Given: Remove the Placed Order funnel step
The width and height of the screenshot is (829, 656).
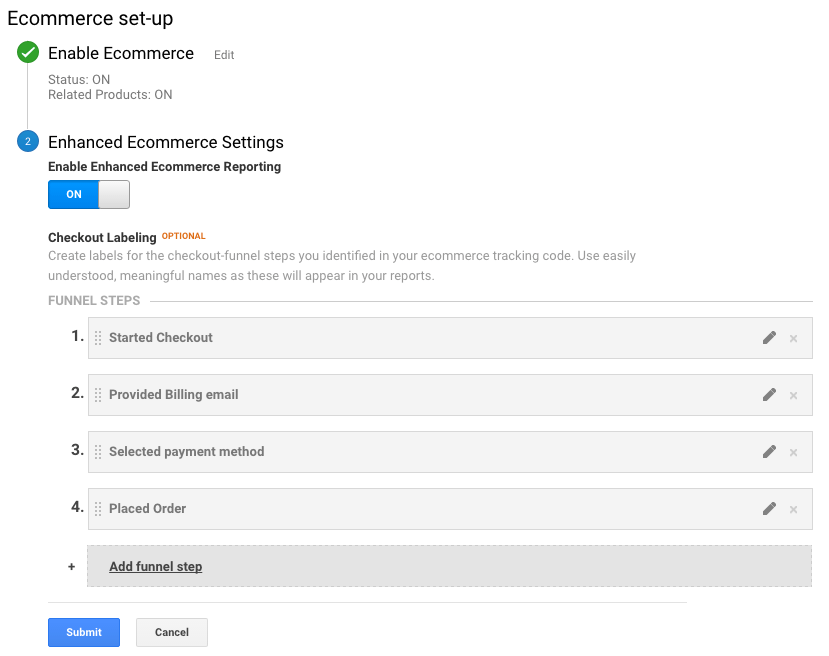Looking at the screenshot, I should (793, 509).
